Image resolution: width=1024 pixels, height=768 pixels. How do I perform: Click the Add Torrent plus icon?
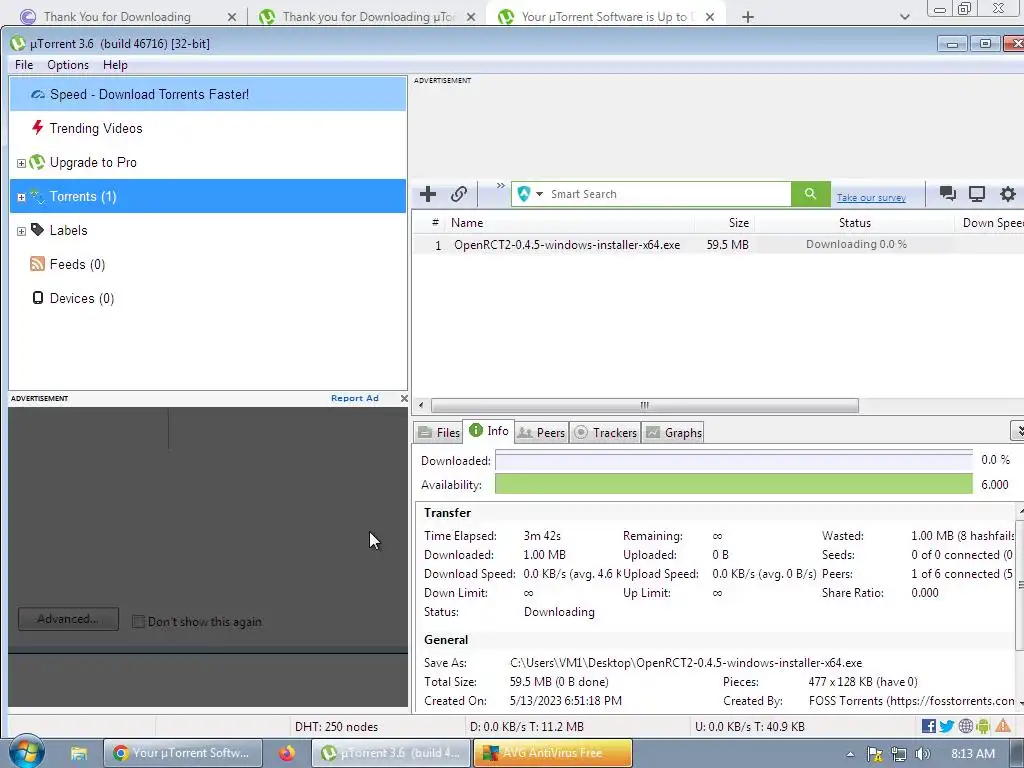pyautogui.click(x=428, y=194)
